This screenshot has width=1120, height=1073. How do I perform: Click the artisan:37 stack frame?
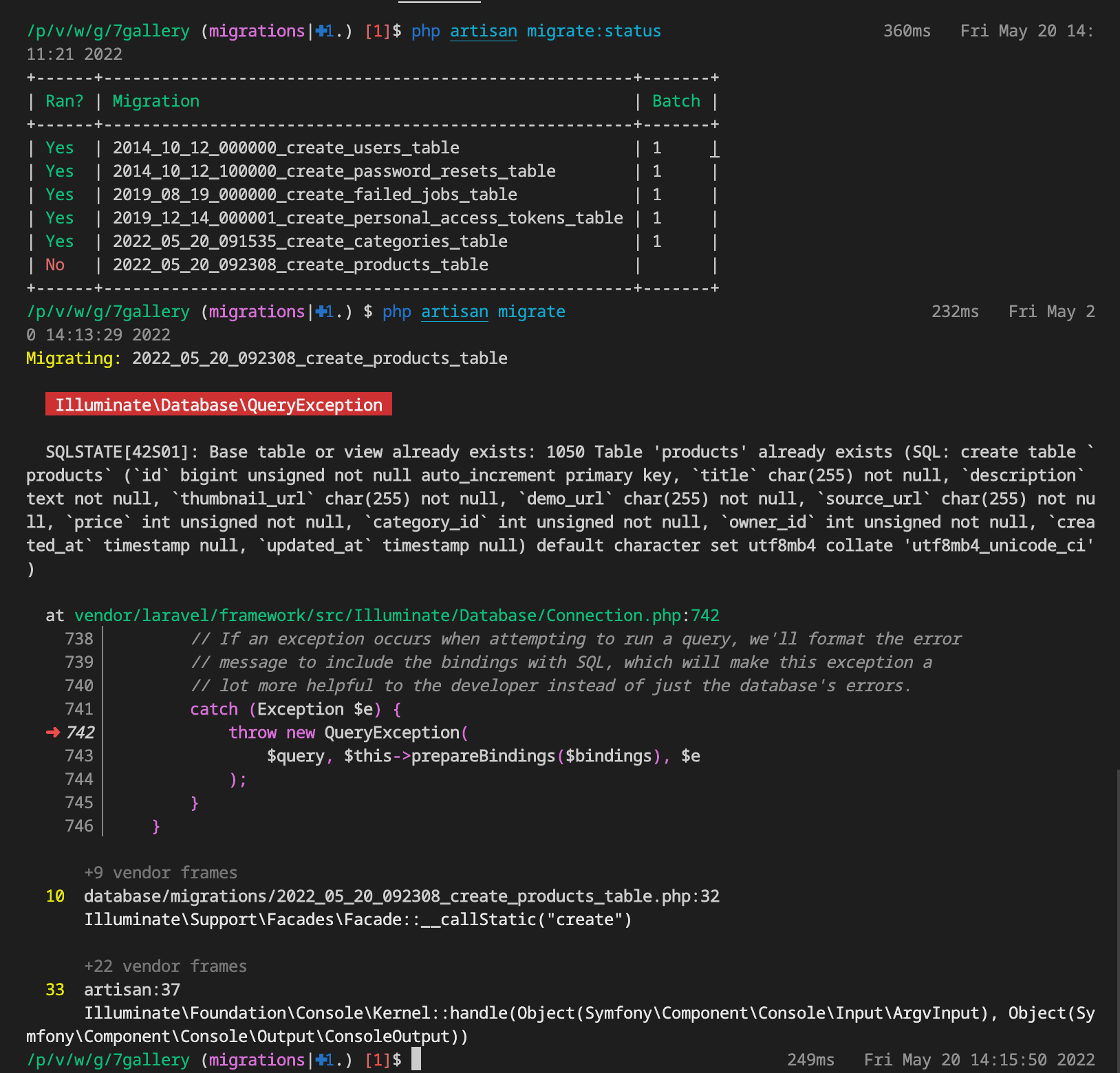[132, 990]
